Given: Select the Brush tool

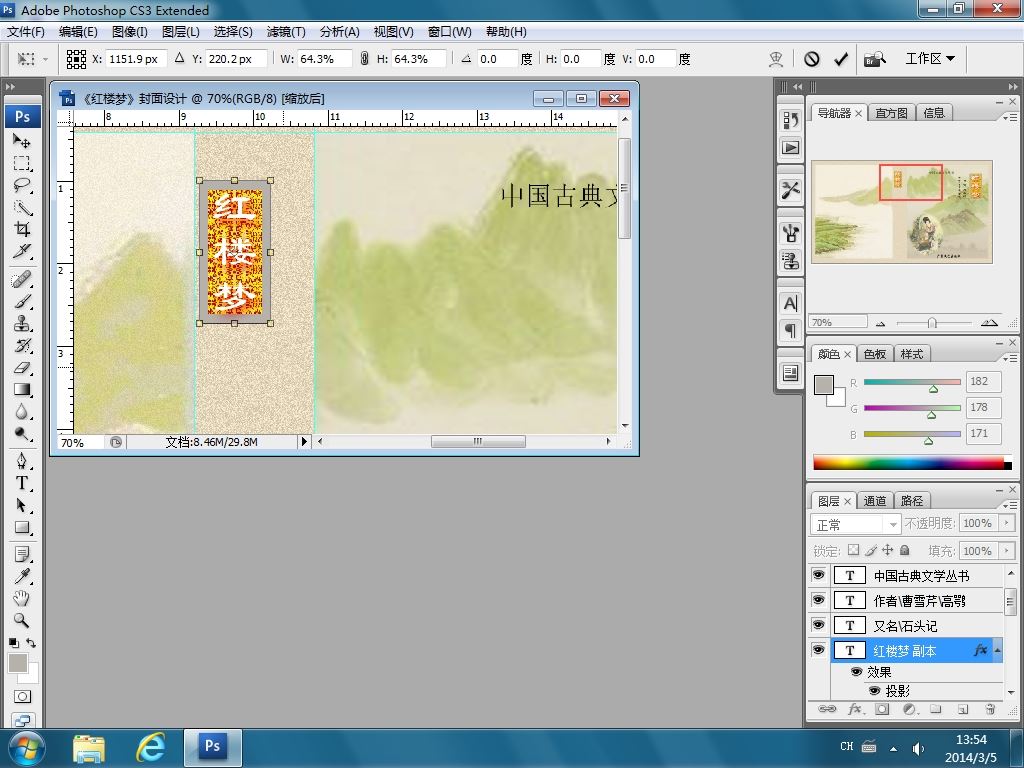Looking at the screenshot, I should coord(22,302).
